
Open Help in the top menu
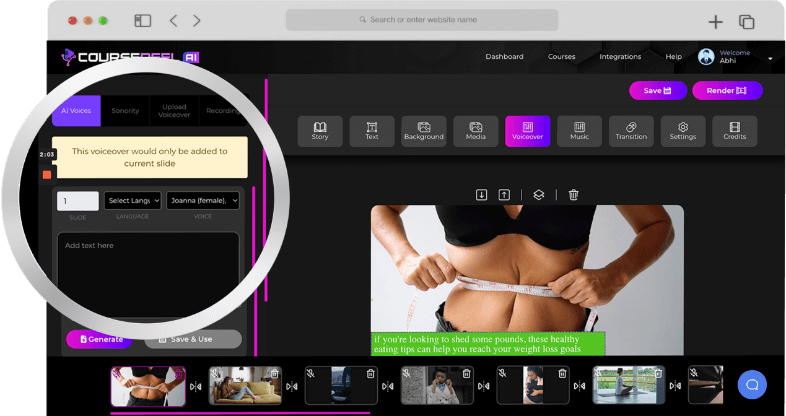pos(674,57)
